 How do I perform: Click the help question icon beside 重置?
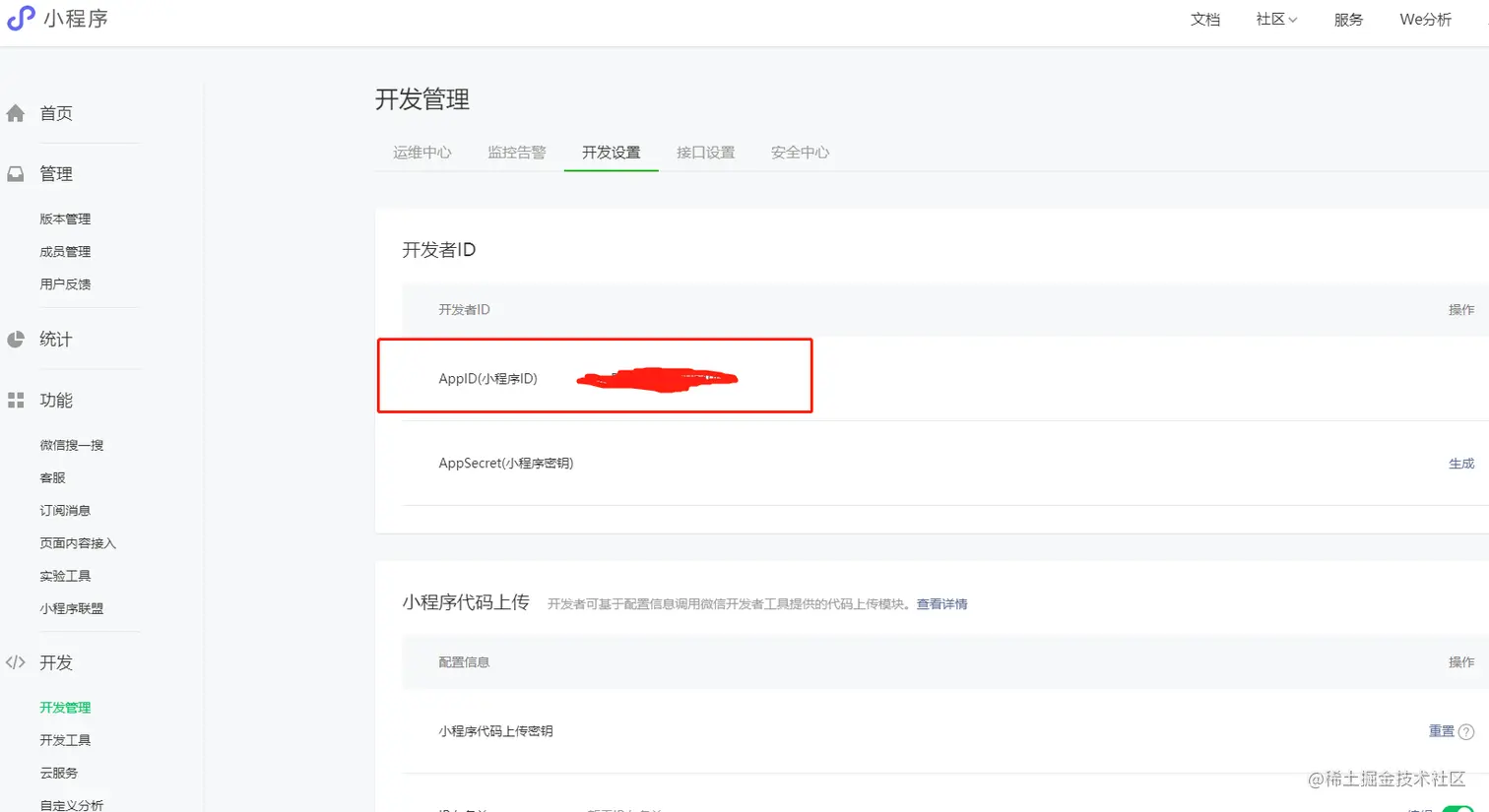click(x=1468, y=731)
